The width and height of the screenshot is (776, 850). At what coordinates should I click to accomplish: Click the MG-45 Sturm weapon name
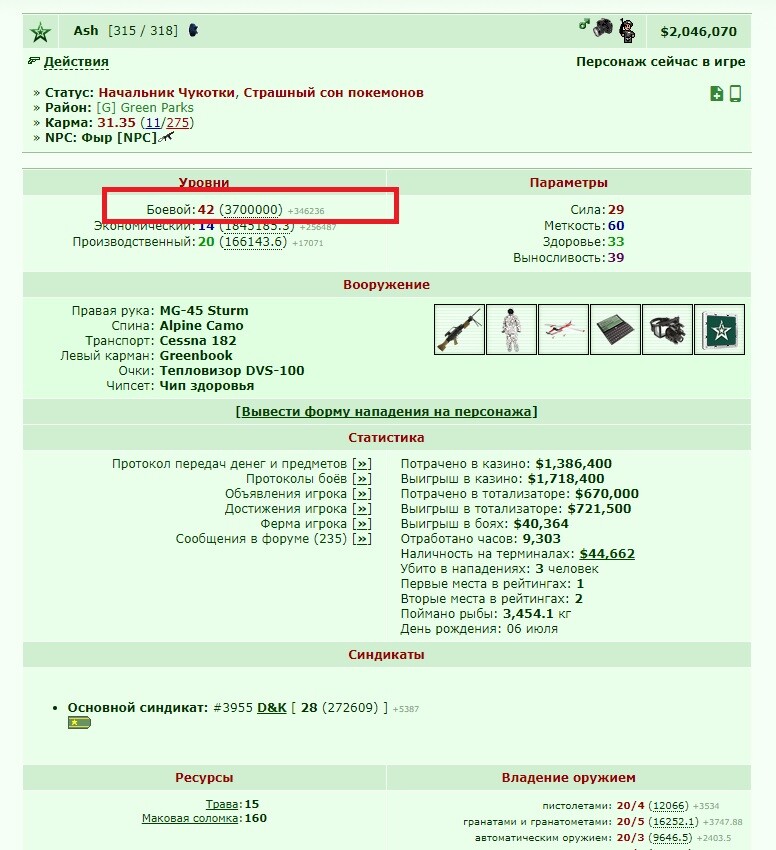coord(204,311)
